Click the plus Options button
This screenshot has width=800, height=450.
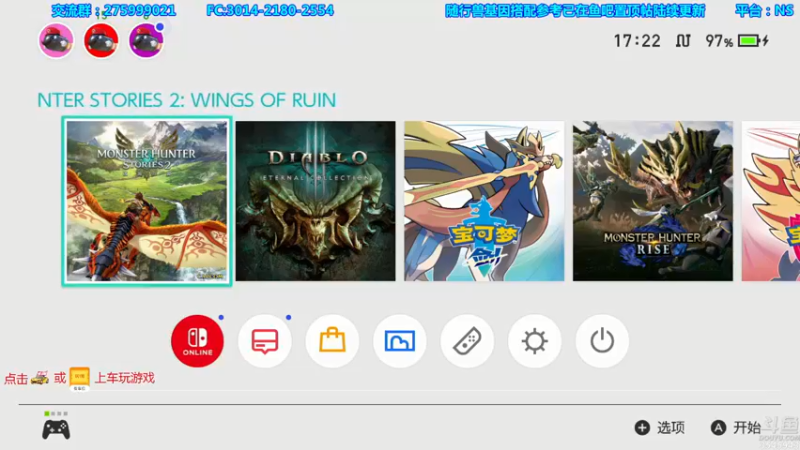660,428
